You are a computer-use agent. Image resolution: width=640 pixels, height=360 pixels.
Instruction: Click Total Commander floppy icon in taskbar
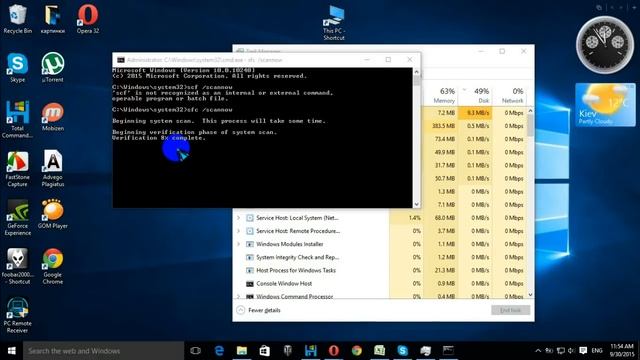pos(311,351)
